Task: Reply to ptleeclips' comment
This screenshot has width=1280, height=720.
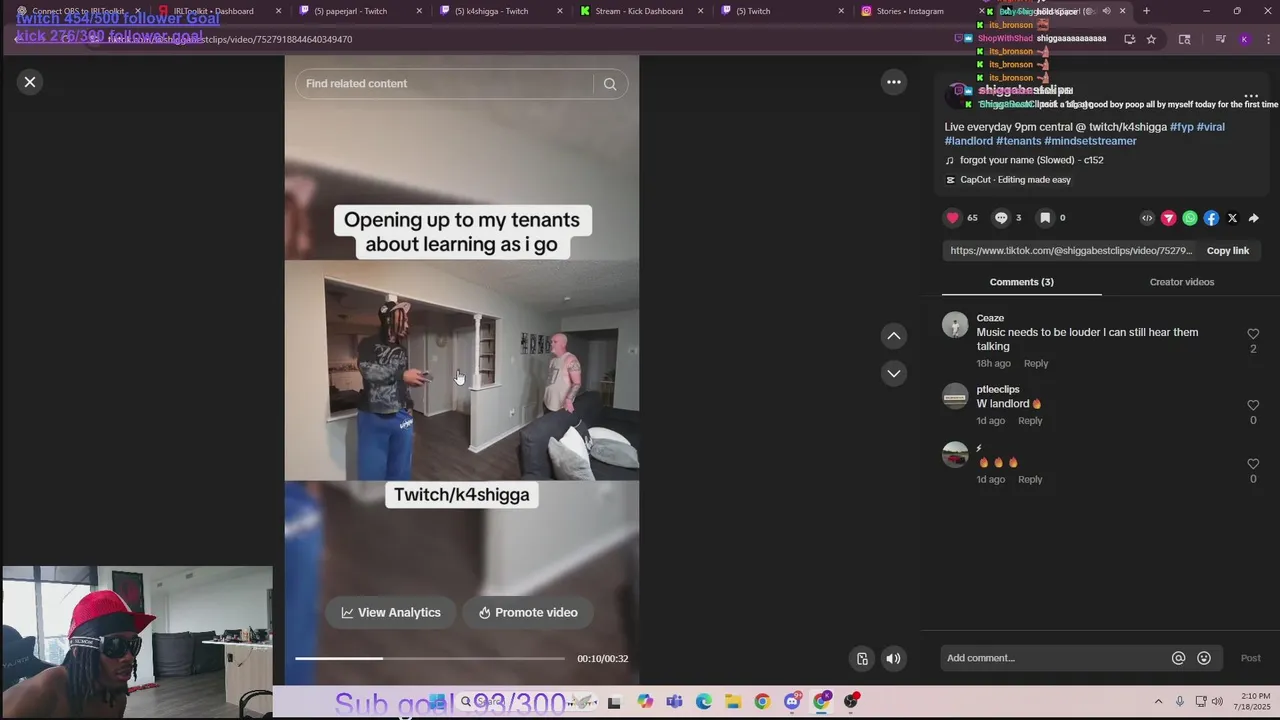Action: (1030, 421)
